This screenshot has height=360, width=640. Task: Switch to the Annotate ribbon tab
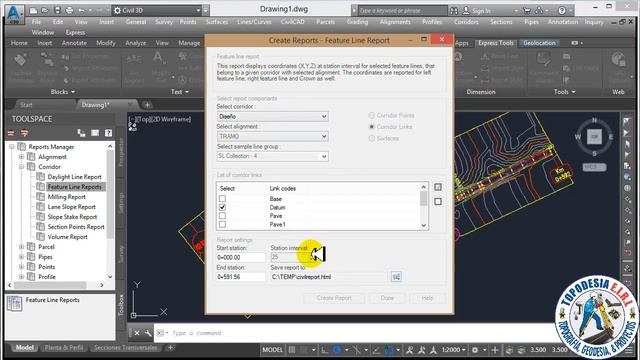click(x=74, y=42)
